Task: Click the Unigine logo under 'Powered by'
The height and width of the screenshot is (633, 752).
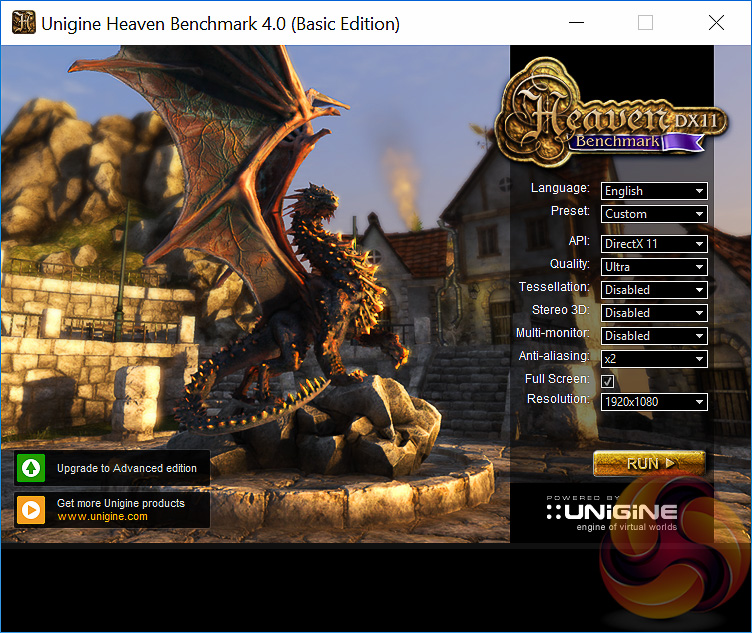Action: 612,512
